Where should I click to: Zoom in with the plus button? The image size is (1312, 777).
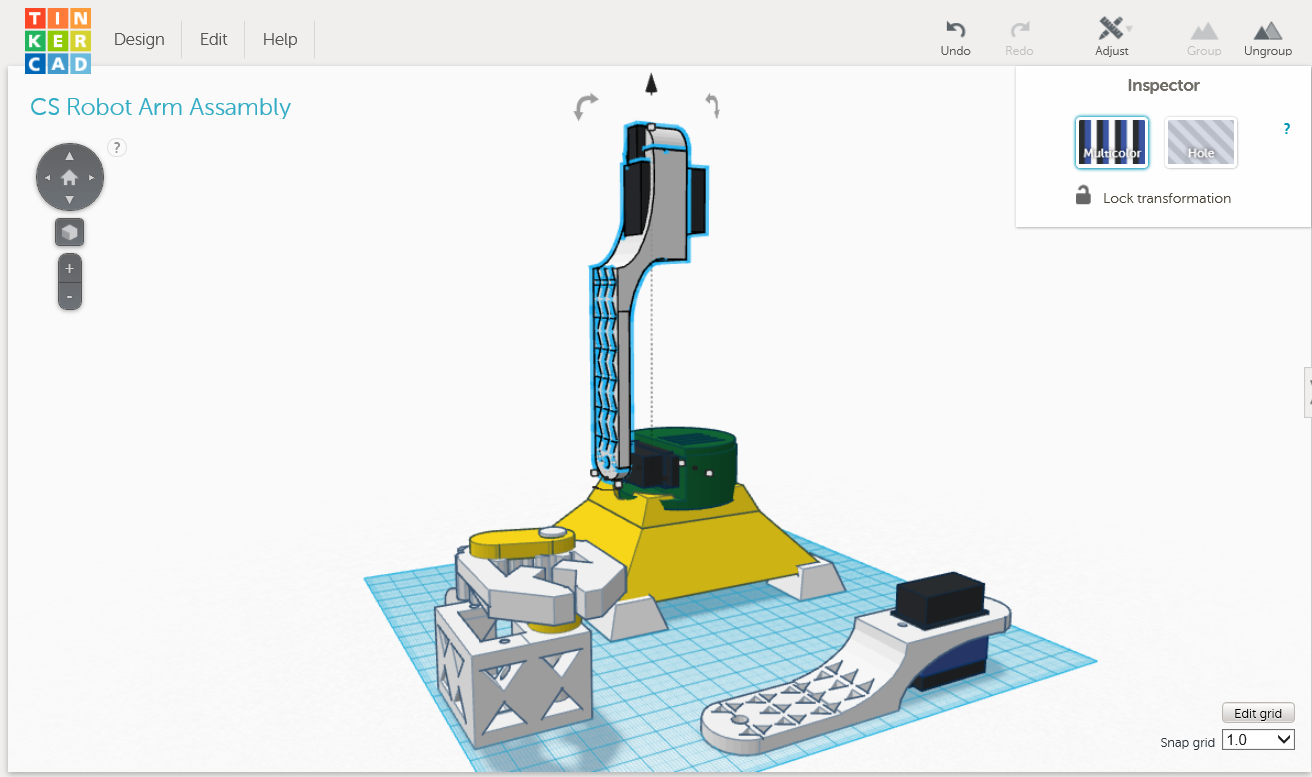coord(69,269)
